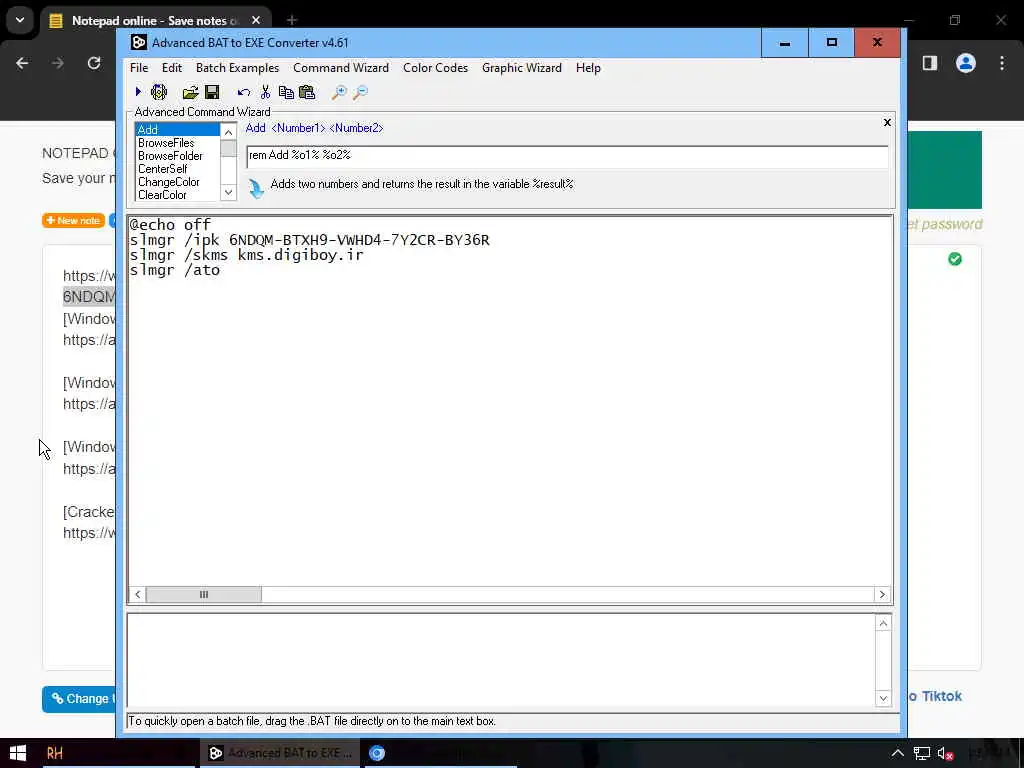Viewport: 1024px width, 768px height.
Task: Click the output pane scroll-down arrow
Action: [883, 698]
